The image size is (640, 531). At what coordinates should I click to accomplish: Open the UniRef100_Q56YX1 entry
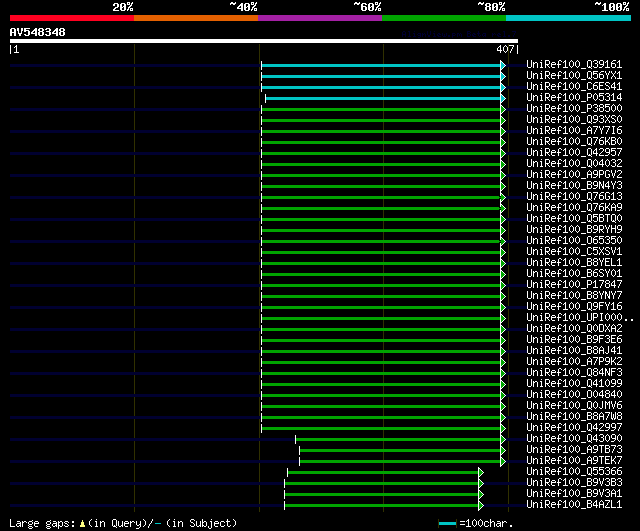pos(574,76)
